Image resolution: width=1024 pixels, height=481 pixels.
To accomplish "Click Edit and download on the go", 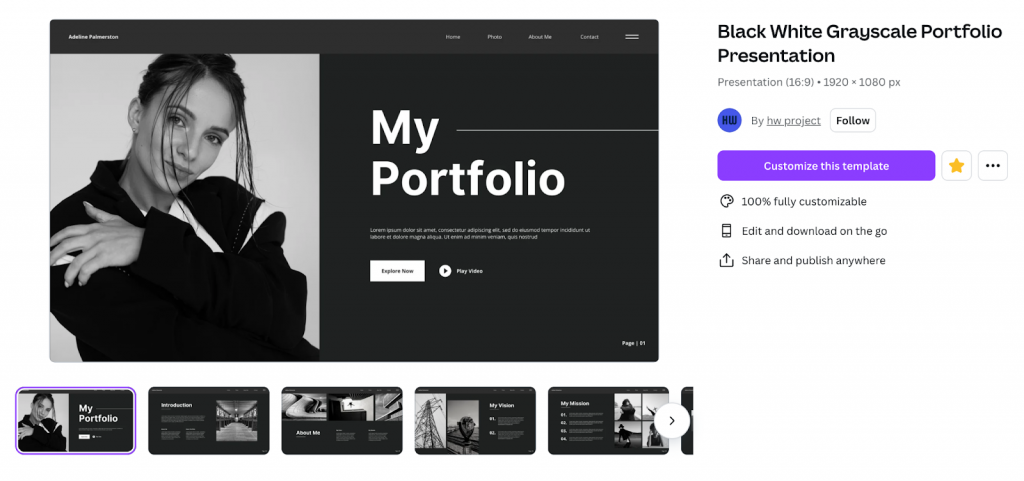I will click(814, 231).
